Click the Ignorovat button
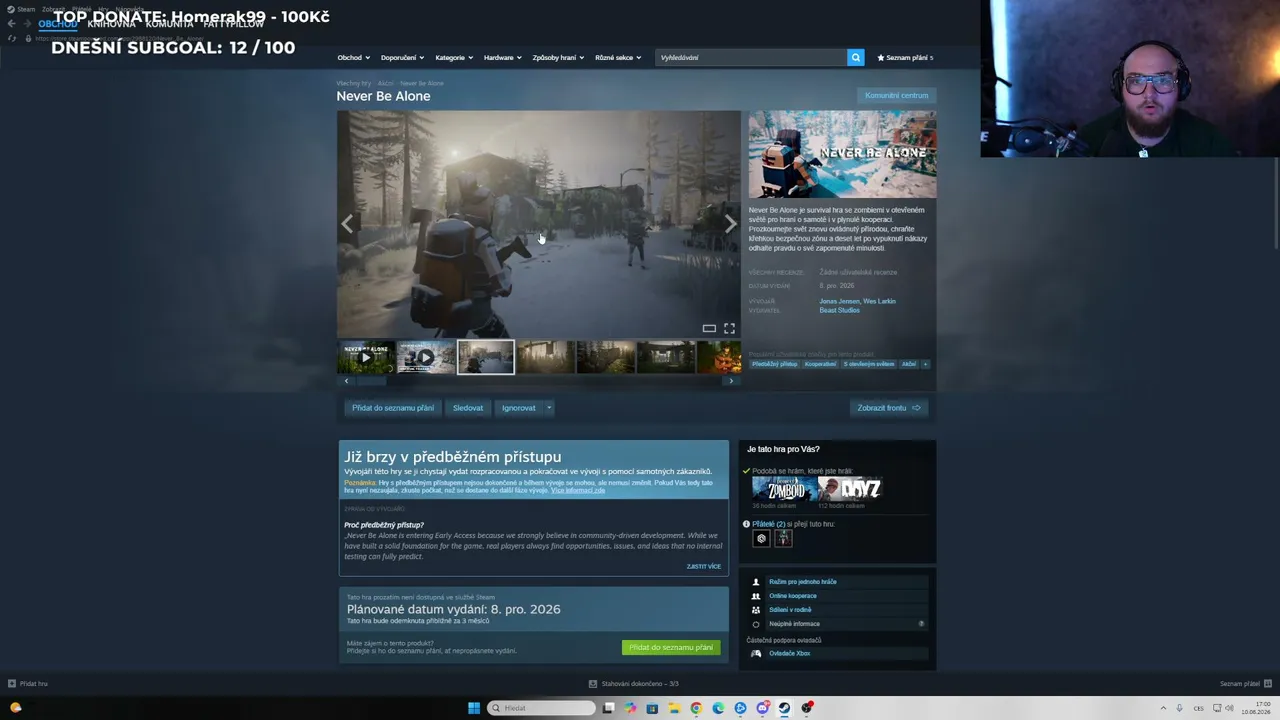Image resolution: width=1280 pixels, height=720 pixels. click(x=518, y=408)
